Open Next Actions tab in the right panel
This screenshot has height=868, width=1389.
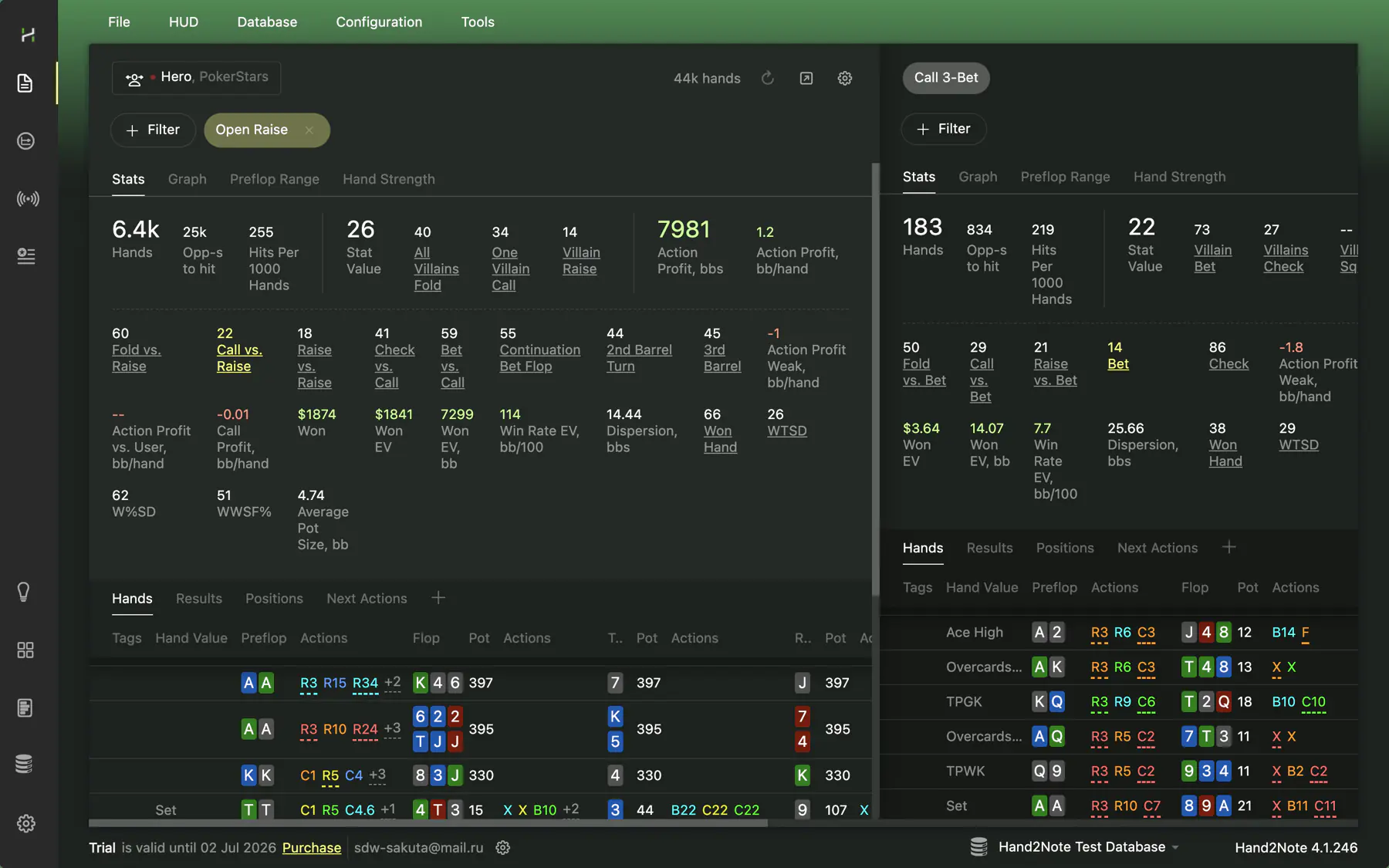1157,548
